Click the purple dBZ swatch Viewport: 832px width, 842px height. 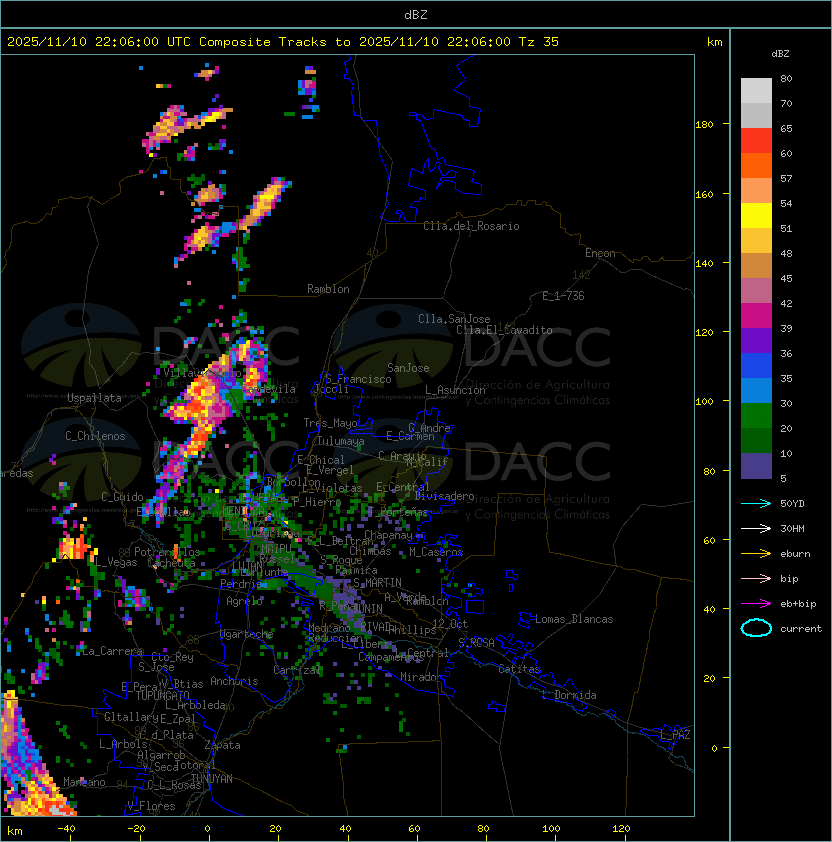[x=756, y=340]
